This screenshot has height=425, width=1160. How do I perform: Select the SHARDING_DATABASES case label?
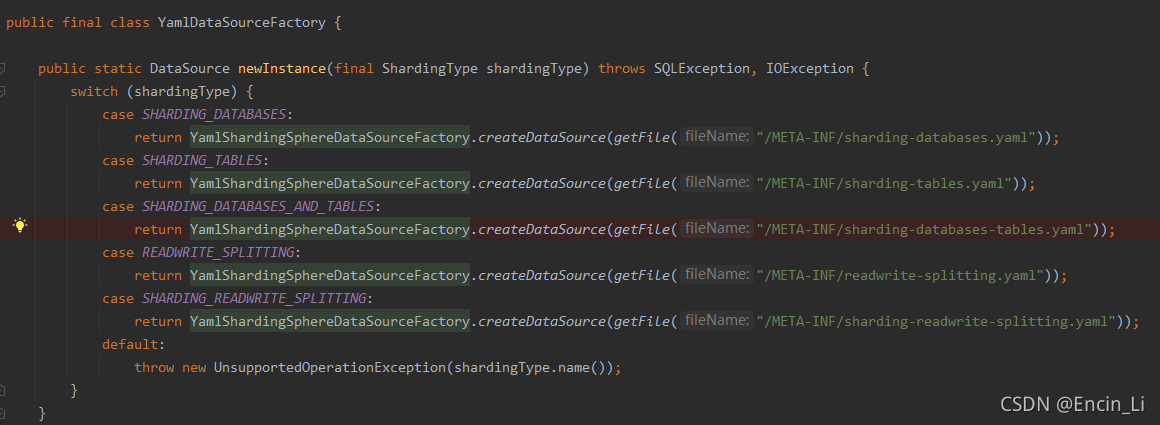point(214,115)
